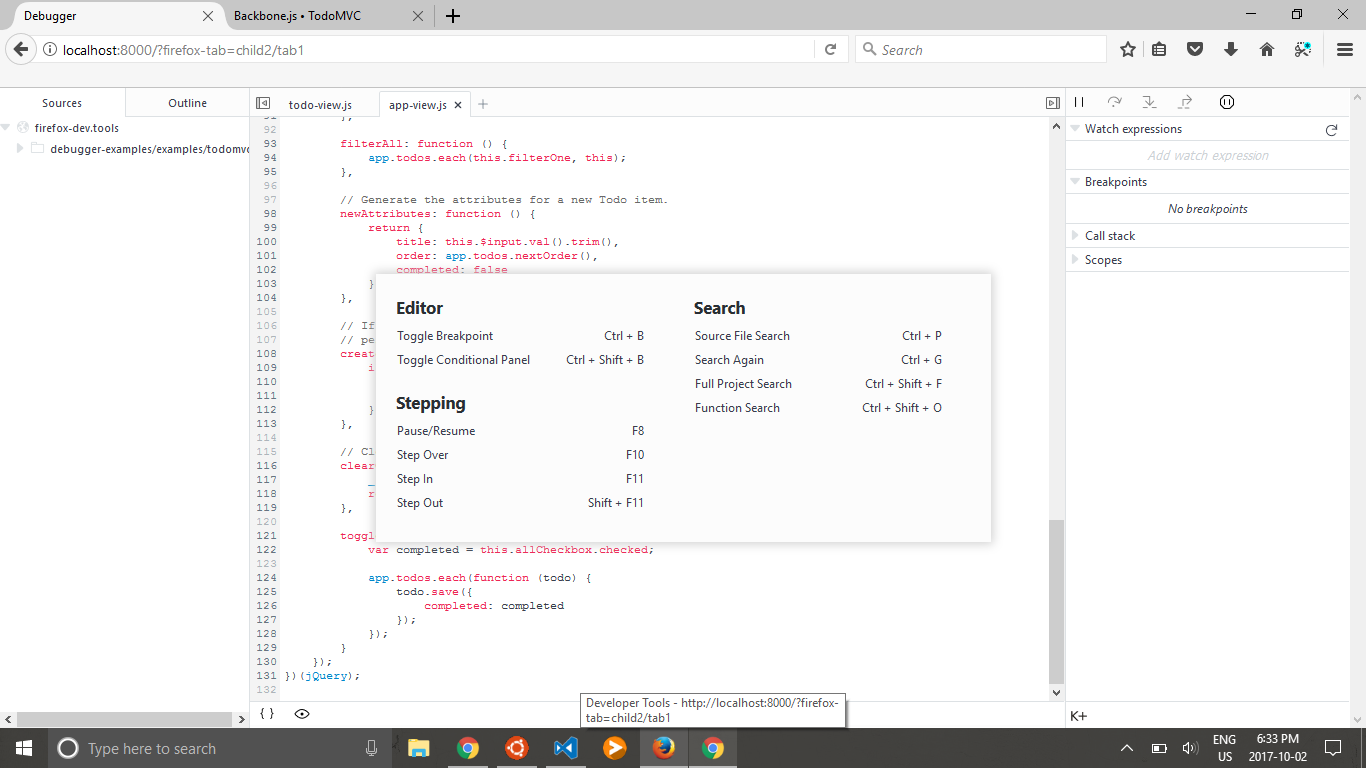The height and width of the screenshot is (768, 1366).
Task: Click the Add watch expression field
Action: 1208,155
